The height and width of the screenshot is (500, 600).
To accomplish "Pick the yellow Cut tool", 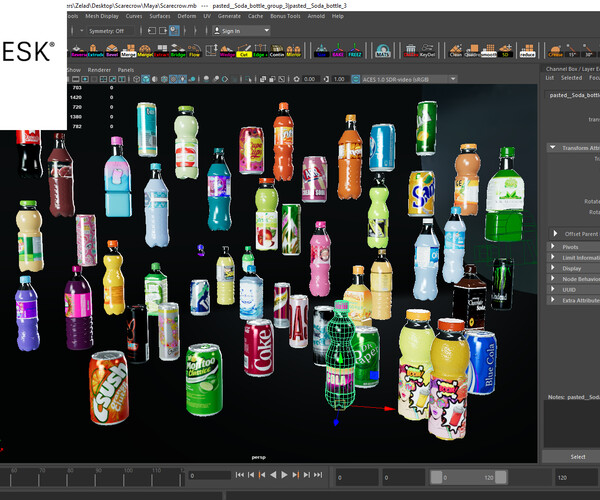I will [x=244, y=51].
